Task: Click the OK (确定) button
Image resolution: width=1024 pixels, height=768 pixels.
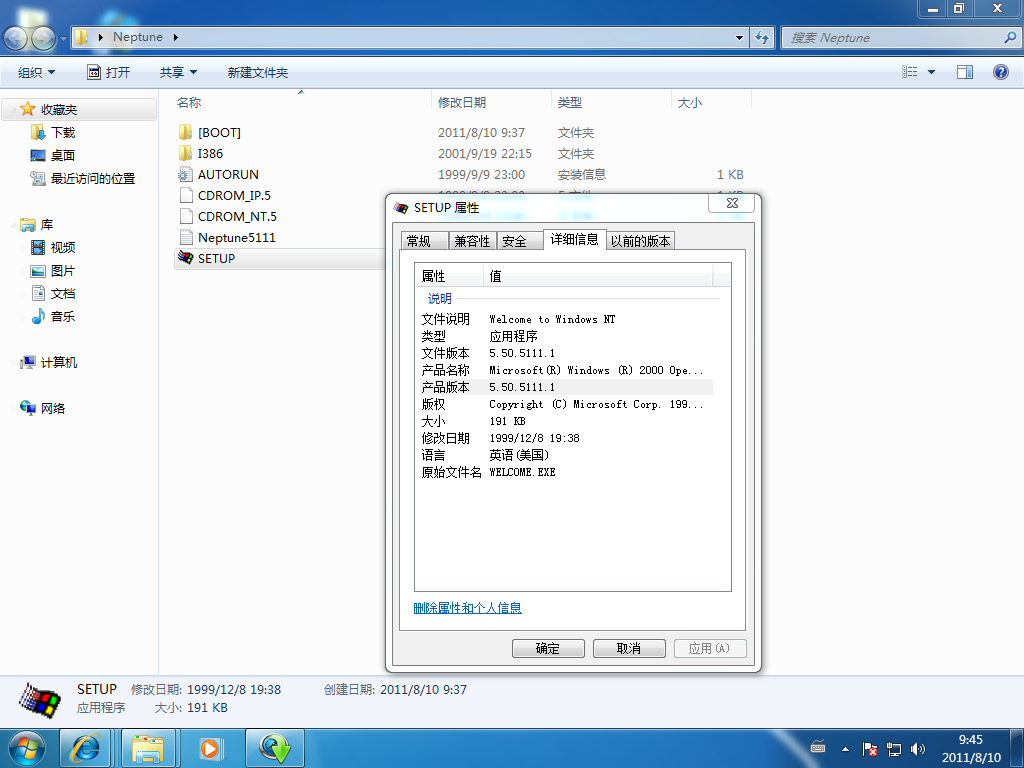Action: click(548, 648)
